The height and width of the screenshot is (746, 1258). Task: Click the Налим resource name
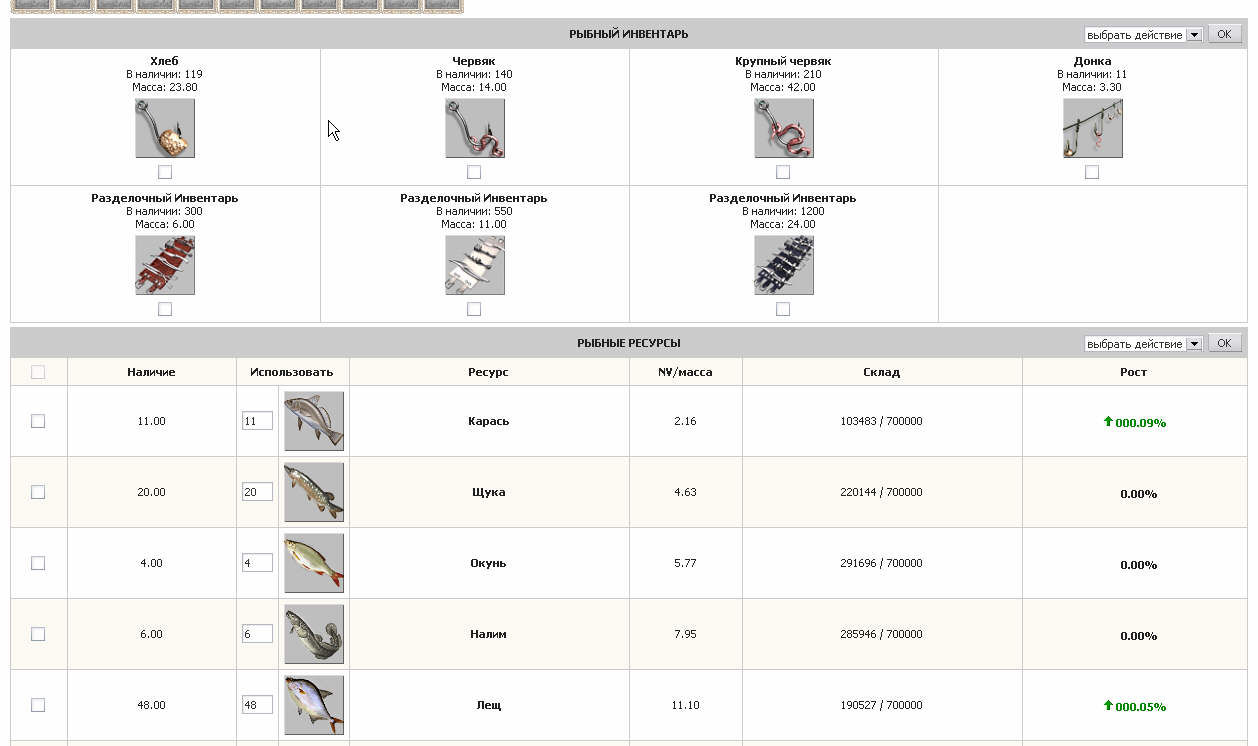click(489, 634)
